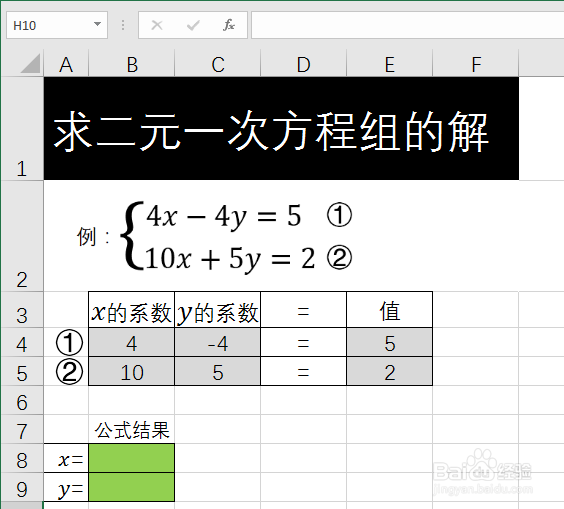Click the Enter checkmark icon in formula bar
The width and height of the screenshot is (564, 509).
(193, 25)
